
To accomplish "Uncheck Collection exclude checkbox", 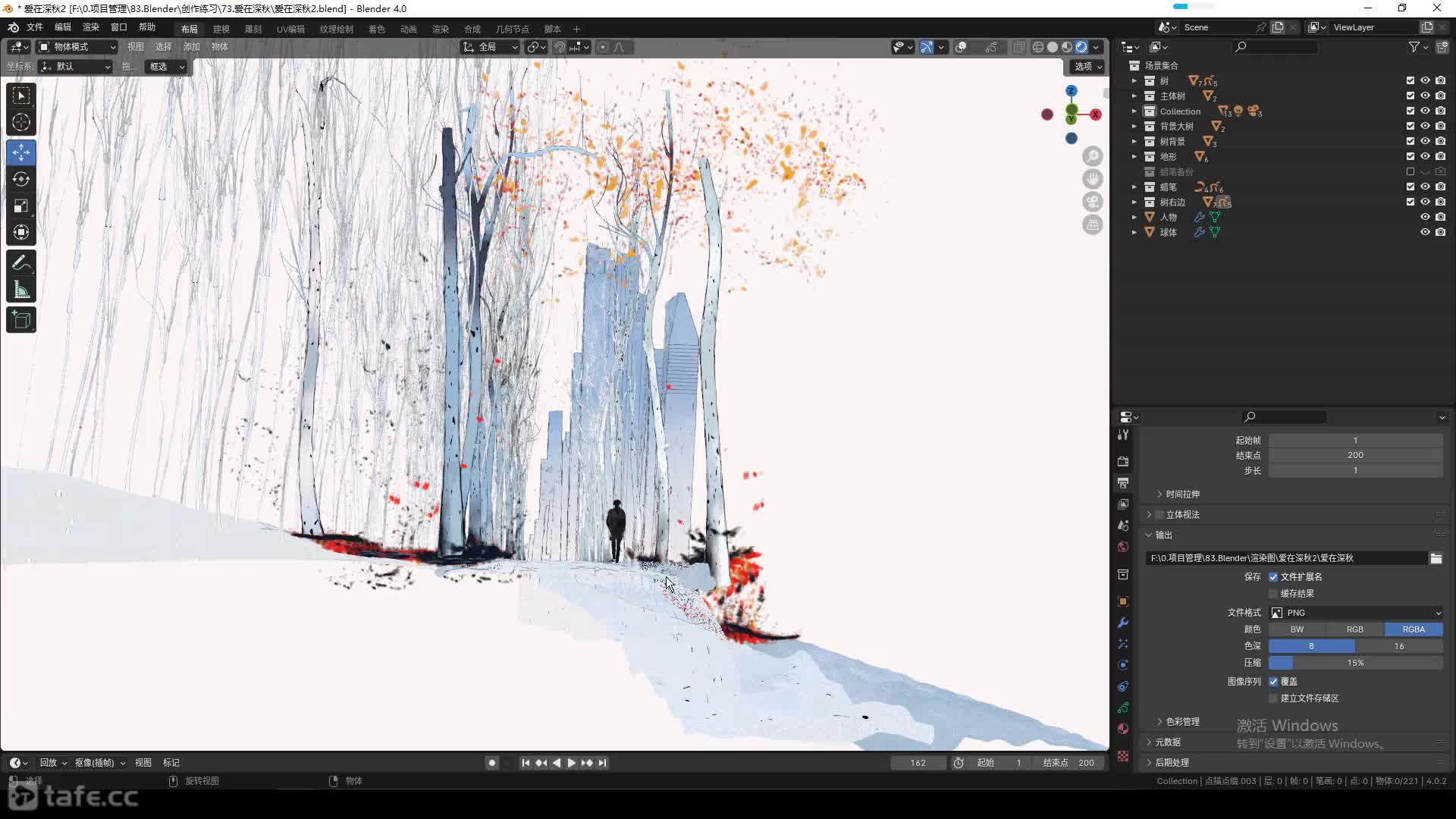I will click(1410, 111).
